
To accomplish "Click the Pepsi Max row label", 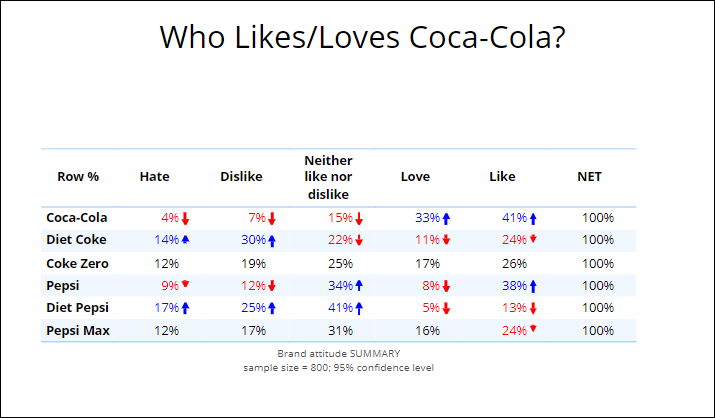I will point(78,330).
